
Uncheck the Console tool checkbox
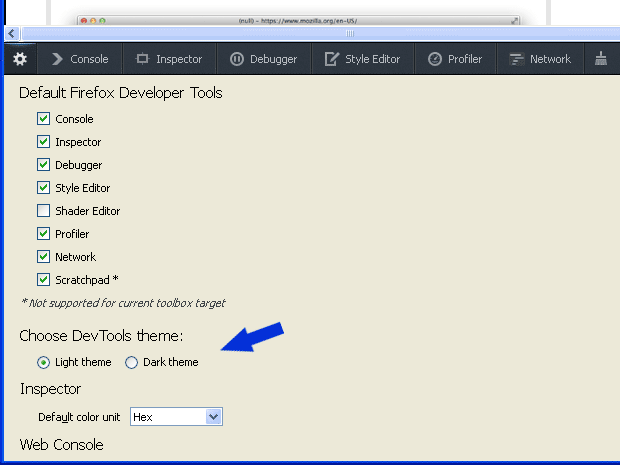(43, 119)
